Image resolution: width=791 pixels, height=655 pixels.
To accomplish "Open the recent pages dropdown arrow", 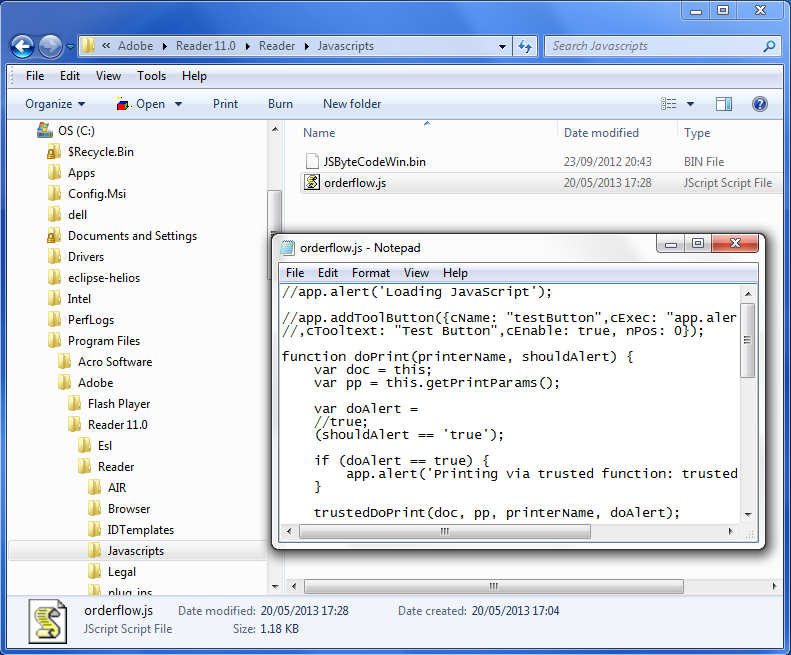I will pos(70,47).
